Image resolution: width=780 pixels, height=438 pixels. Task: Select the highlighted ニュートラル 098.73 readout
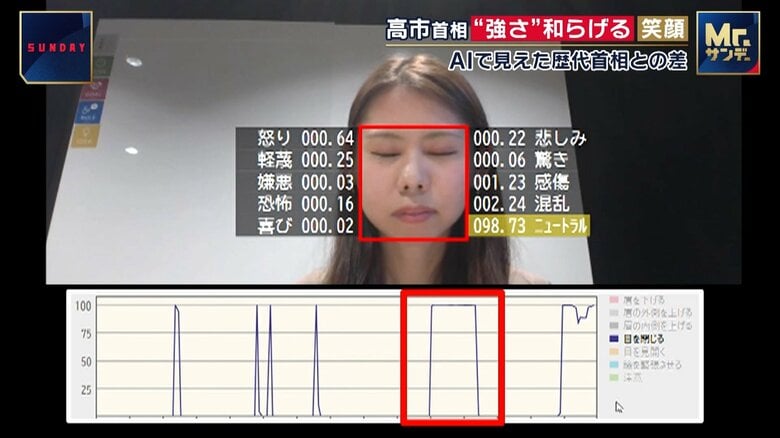coord(529,225)
